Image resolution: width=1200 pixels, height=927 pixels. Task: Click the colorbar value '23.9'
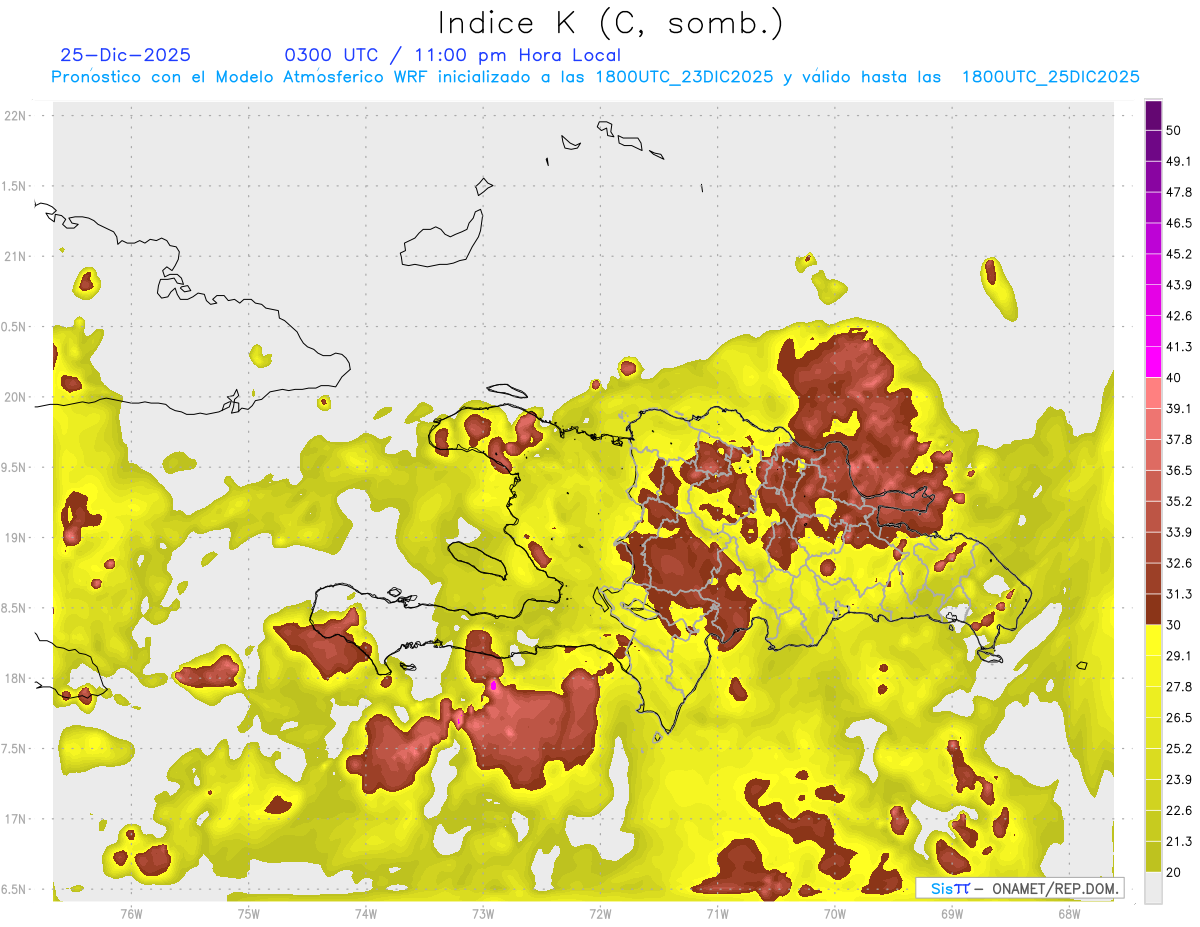point(1178,780)
